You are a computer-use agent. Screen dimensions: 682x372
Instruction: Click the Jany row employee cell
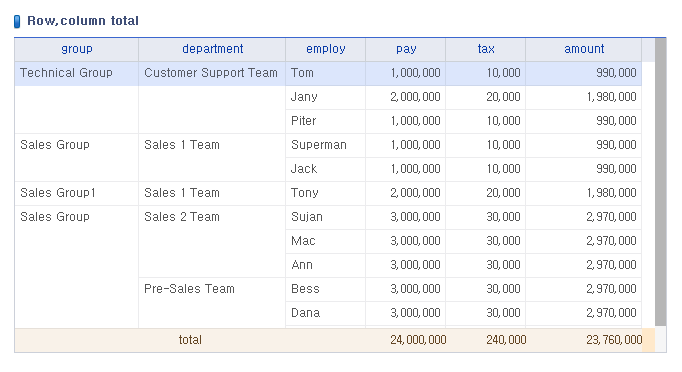tap(325, 97)
